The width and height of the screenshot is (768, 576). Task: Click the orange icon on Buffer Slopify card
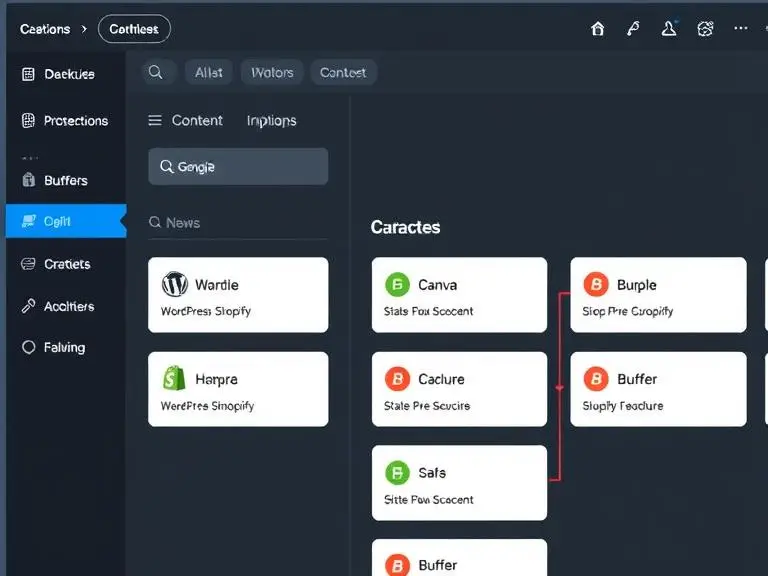(596, 379)
